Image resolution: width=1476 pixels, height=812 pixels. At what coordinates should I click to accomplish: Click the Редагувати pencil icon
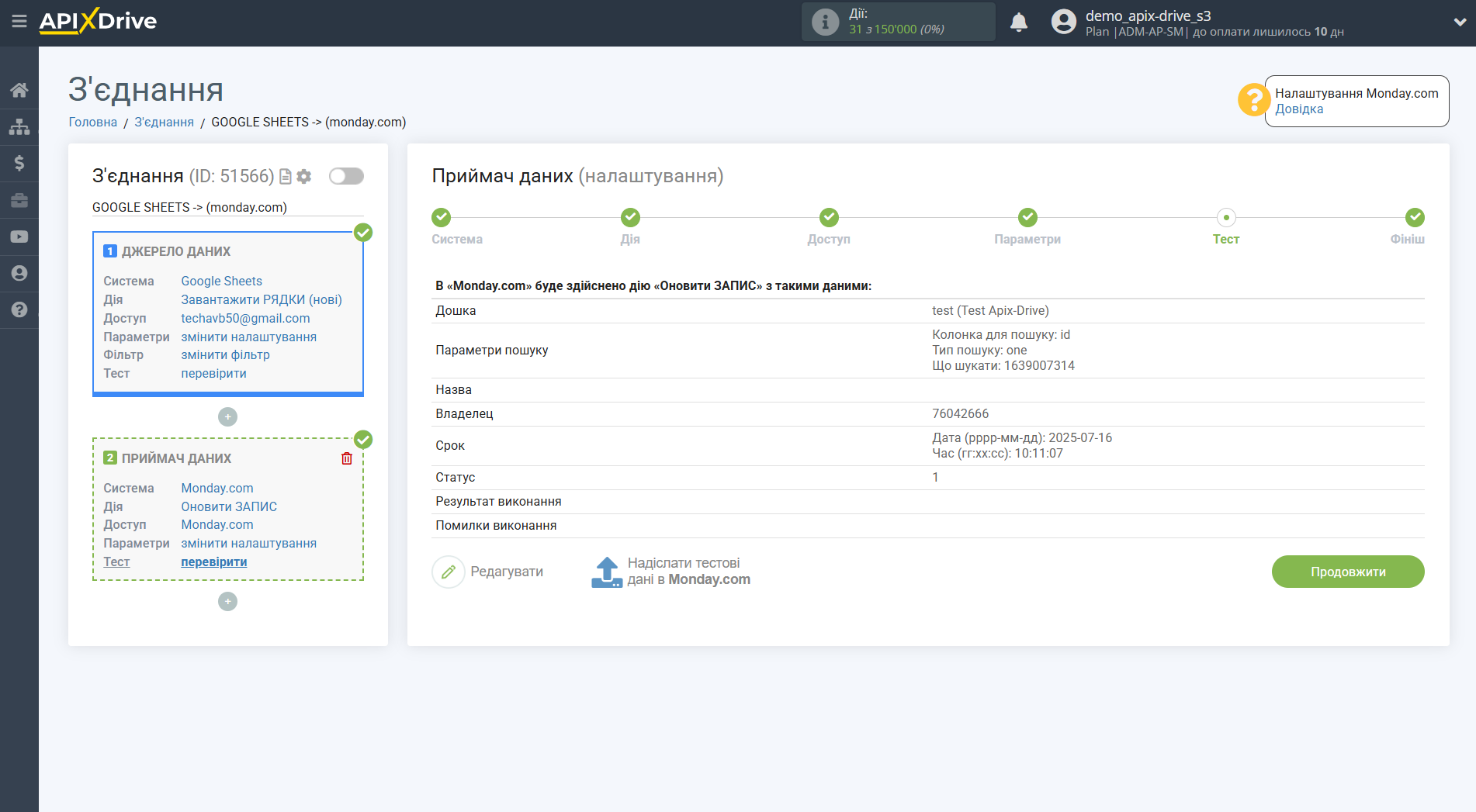[x=449, y=572]
